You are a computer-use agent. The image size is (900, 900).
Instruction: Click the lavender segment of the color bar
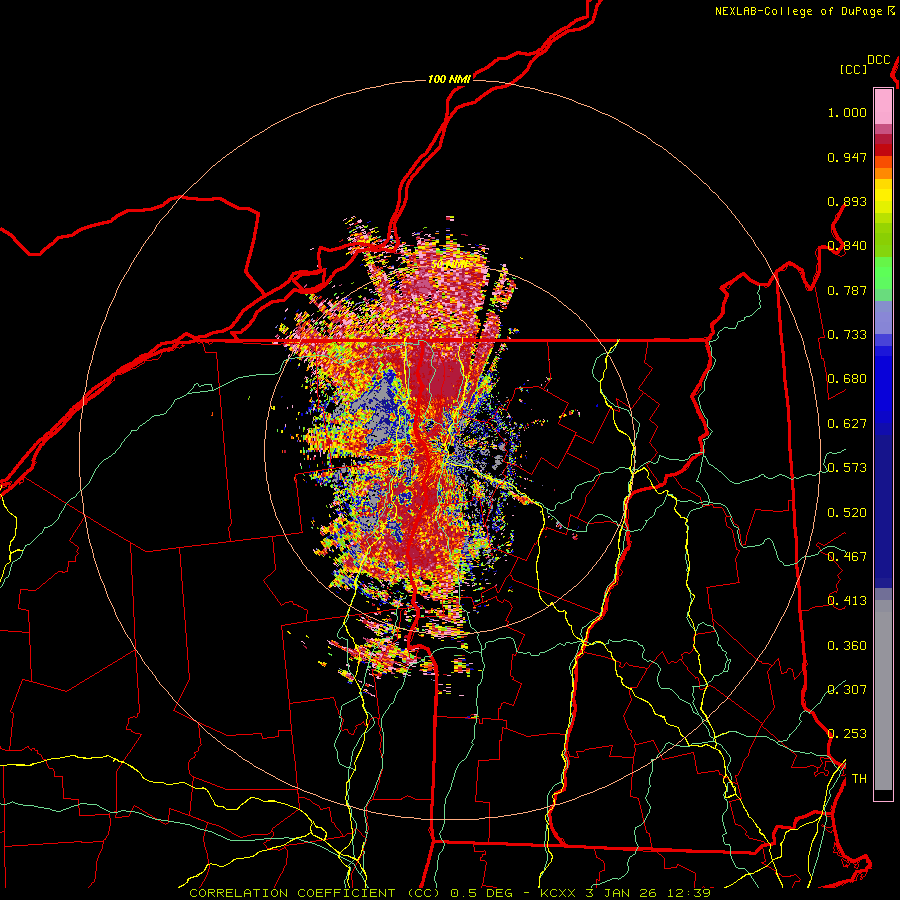(883, 317)
